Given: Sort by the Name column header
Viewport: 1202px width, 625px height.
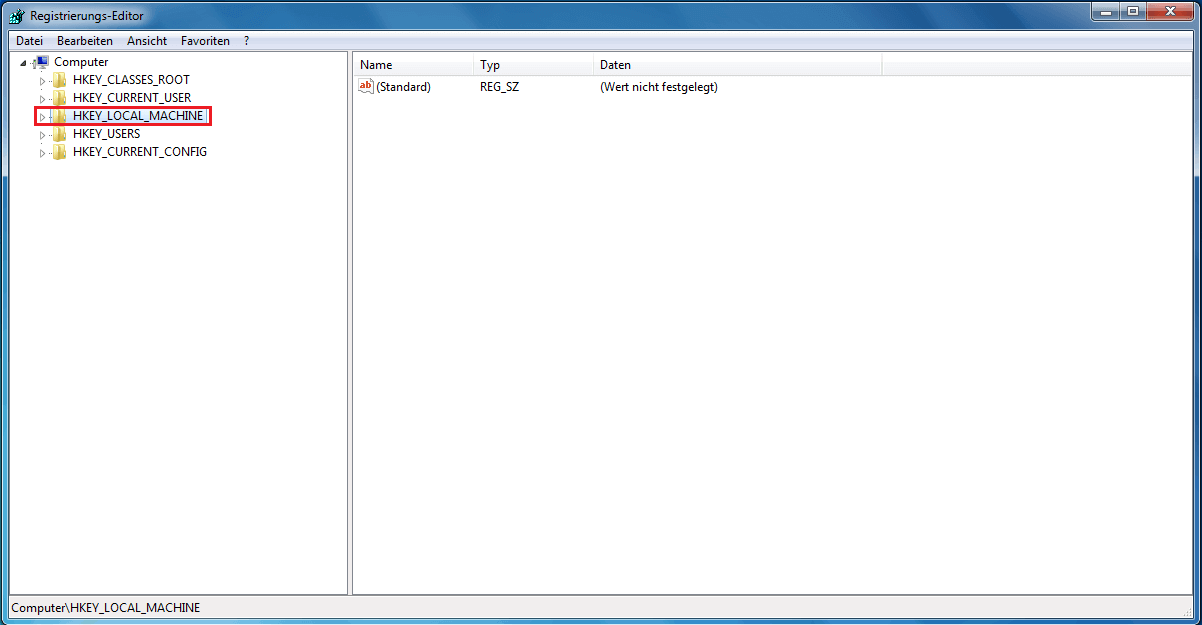Looking at the screenshot, I should pos(413,65).
